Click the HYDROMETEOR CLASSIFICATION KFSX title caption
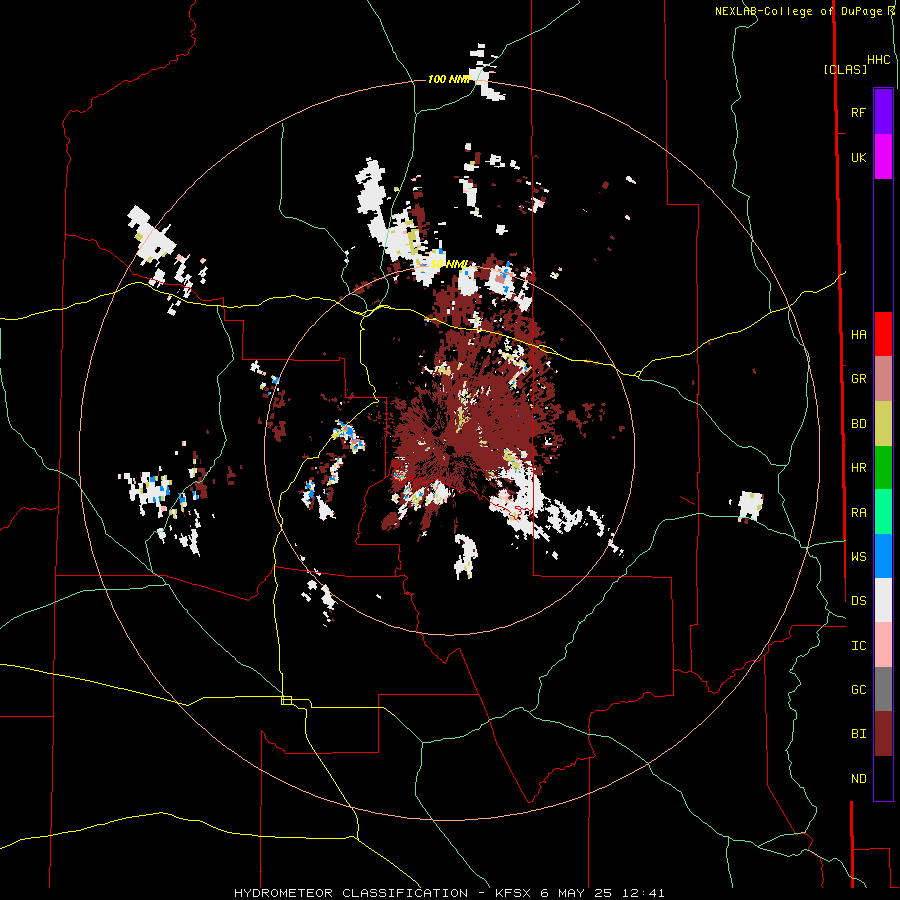This screenshot has height=900, width=900. (449, 893)
